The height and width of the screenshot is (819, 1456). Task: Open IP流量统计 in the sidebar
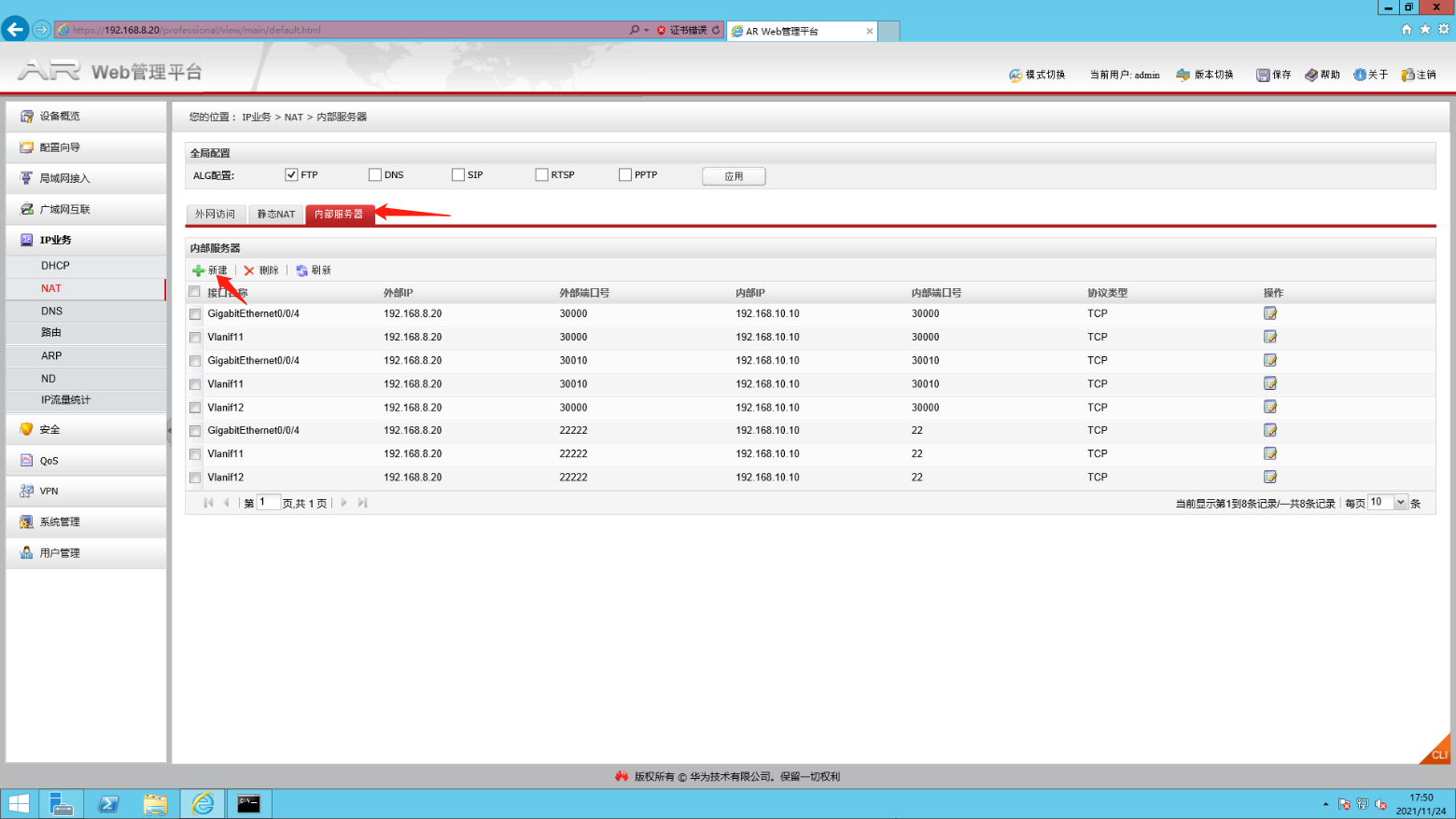pyautogui.click(x=86, y=400)
